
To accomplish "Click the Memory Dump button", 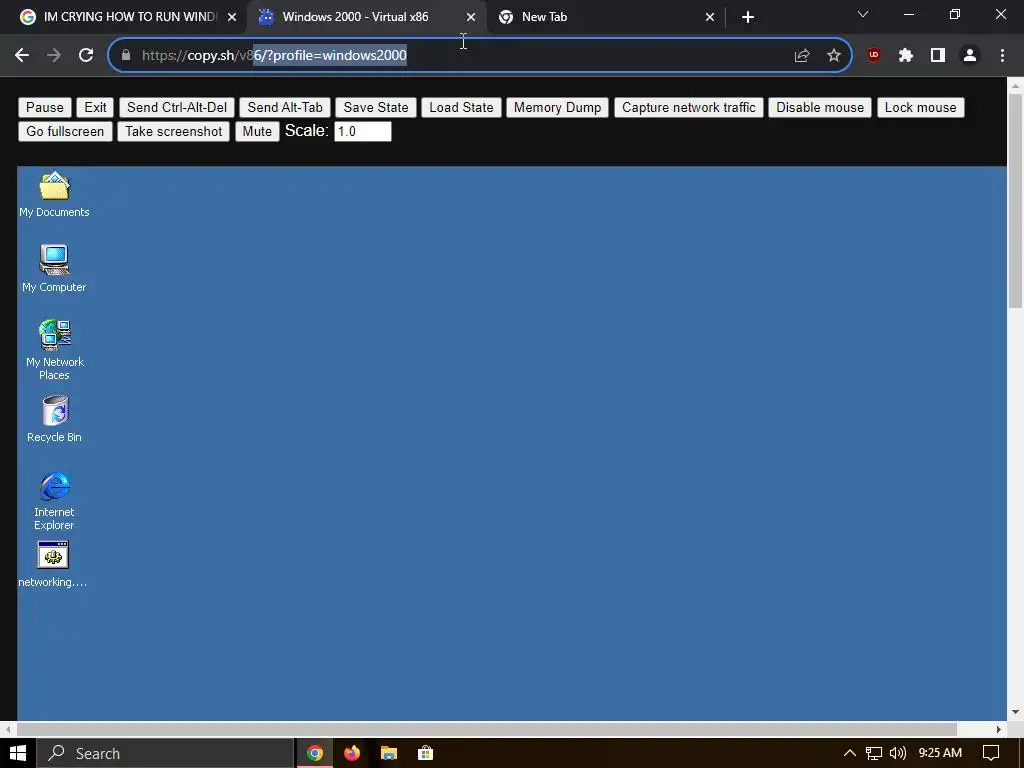I will click(557, 108).
